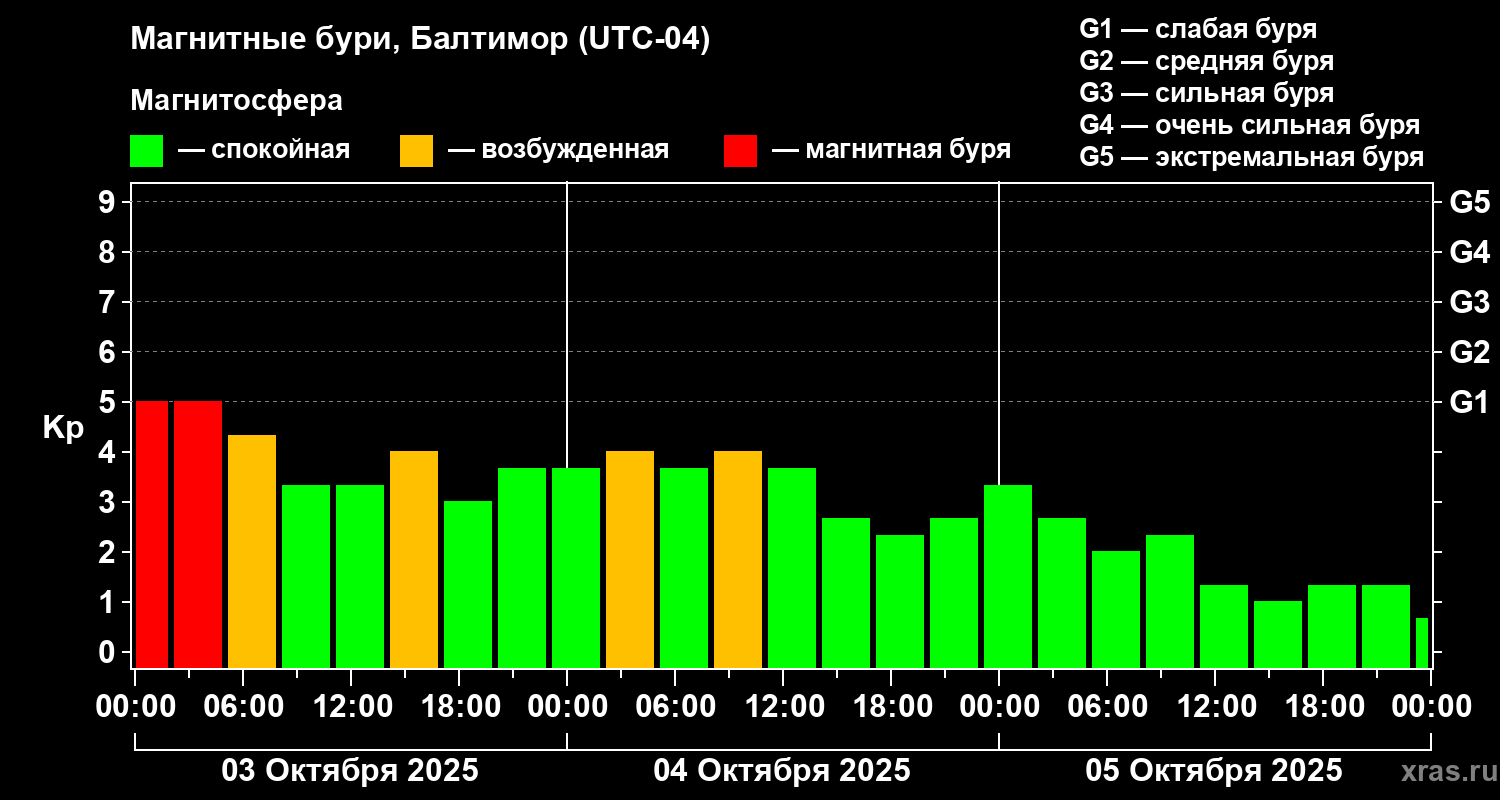Click the '04 Октября 2025' date label
The height and width of the screenshot is (800, 1500).
click(x=782, y=771)
